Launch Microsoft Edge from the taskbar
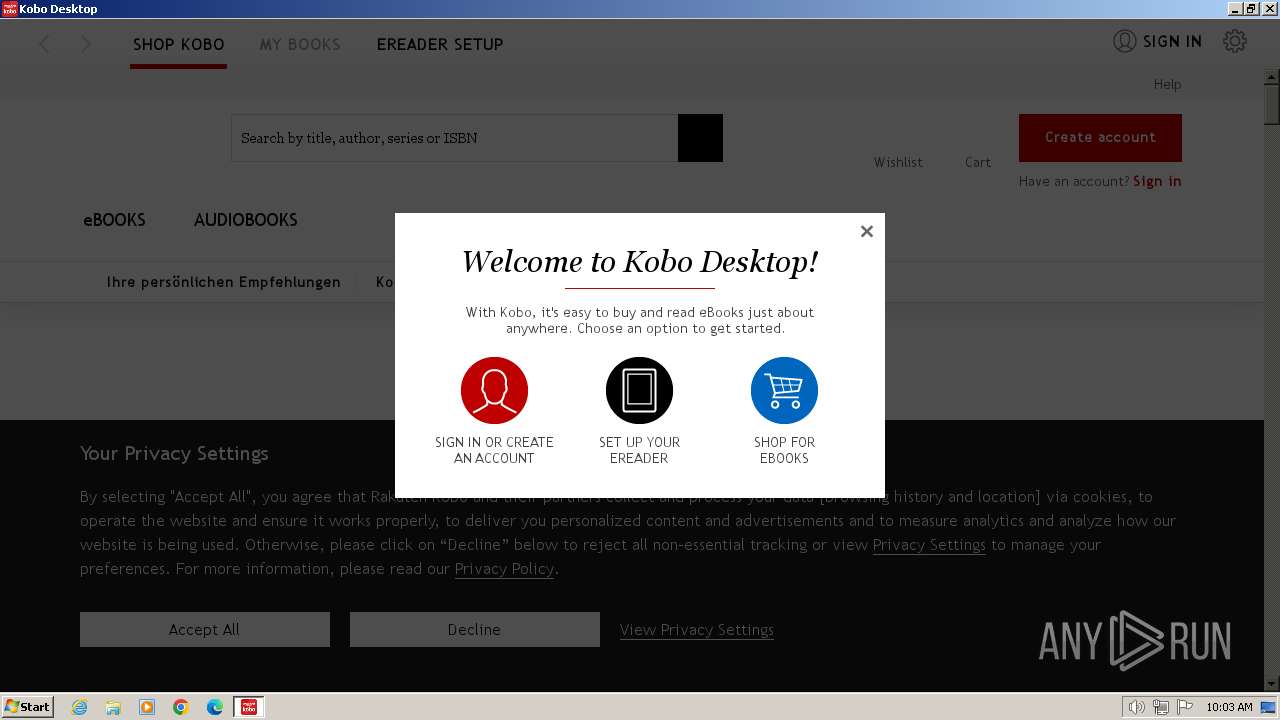The image size is (1280, 720). 215,707
